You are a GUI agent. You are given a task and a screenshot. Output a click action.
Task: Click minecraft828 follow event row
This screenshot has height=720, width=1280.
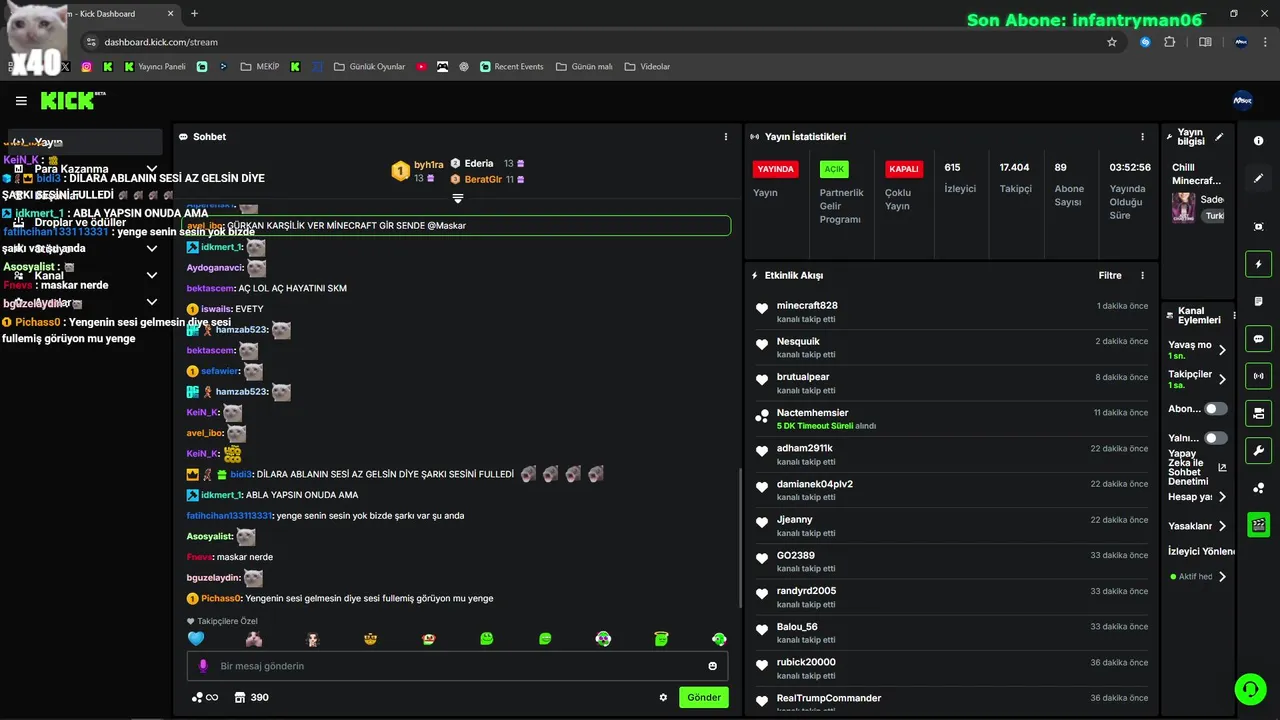tap(953, 312)
